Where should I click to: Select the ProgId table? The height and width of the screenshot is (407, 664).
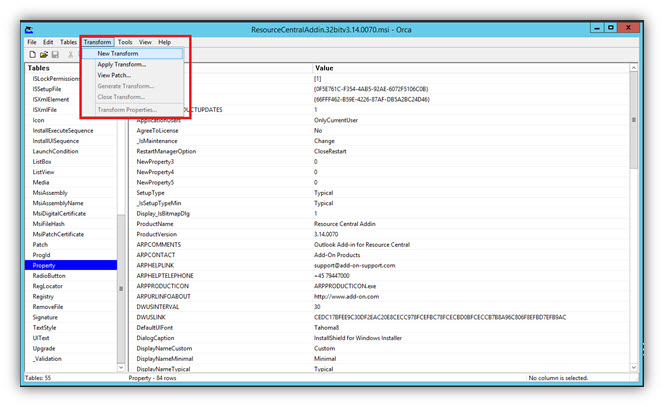(x=41, y=255)
